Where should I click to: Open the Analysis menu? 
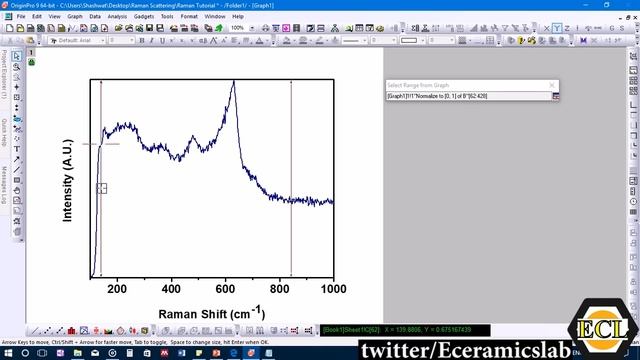117,17
